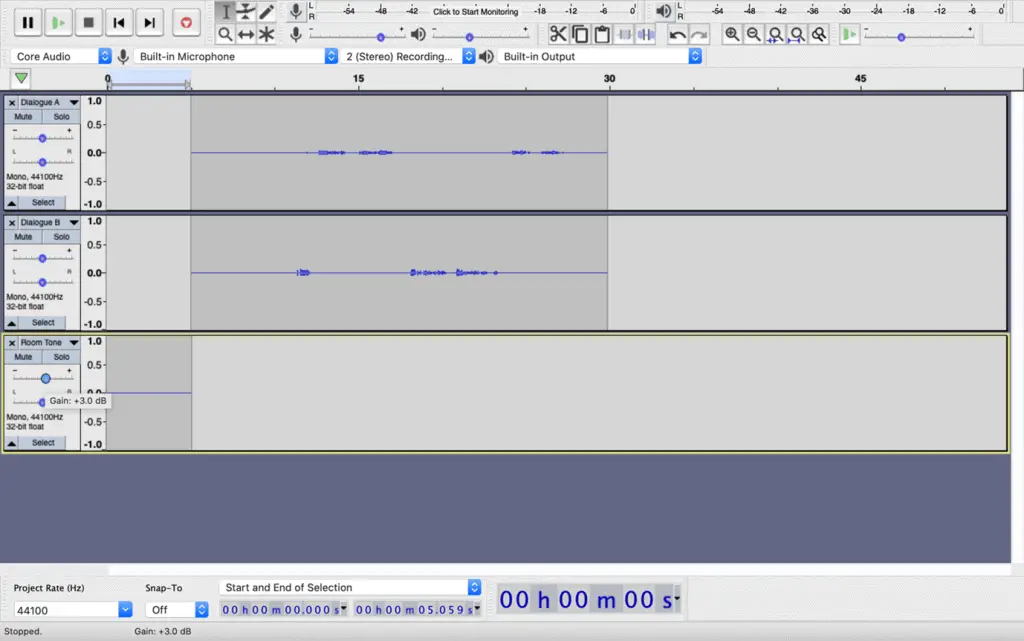Open the Built-in Output device dropdown
Screen dimensions: 1024x641
click(x=600, y=57)
